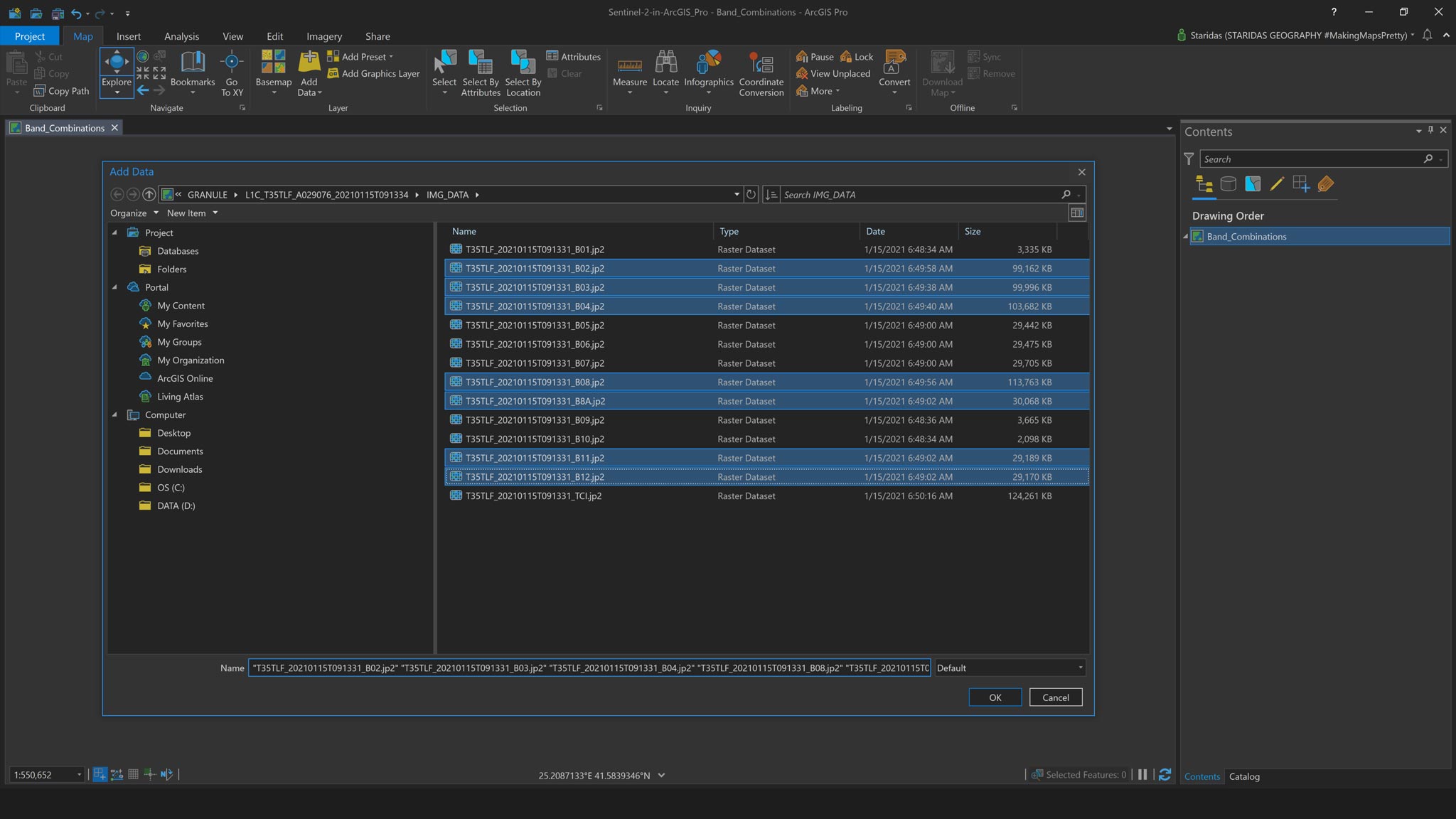Expand the Add Preset dropdown
The height and width of the screenshot is (819, 1456).
point(391,57)
